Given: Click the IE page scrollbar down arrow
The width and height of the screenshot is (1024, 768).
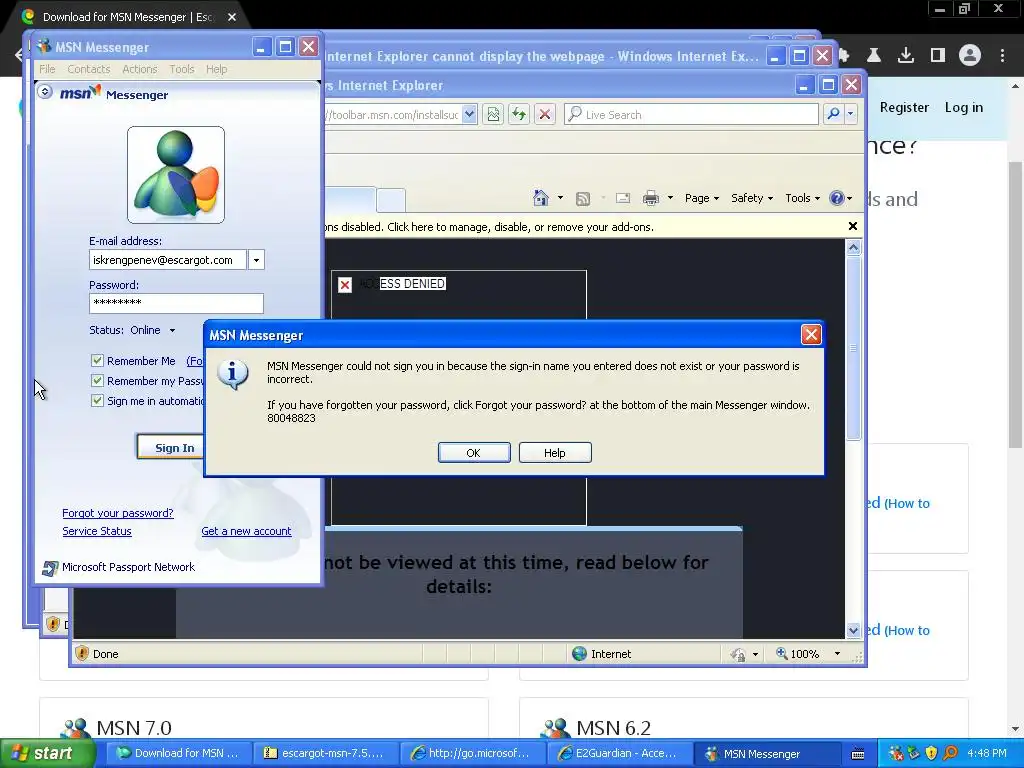Looking at the screenshot, I should pyautogui.click(x=853, y=630).
